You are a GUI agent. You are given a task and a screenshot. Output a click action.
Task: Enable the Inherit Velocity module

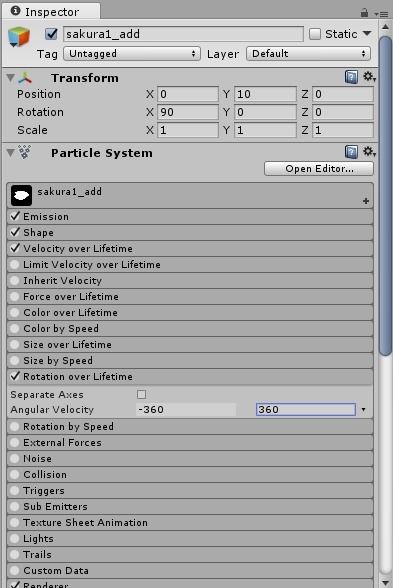15,280
